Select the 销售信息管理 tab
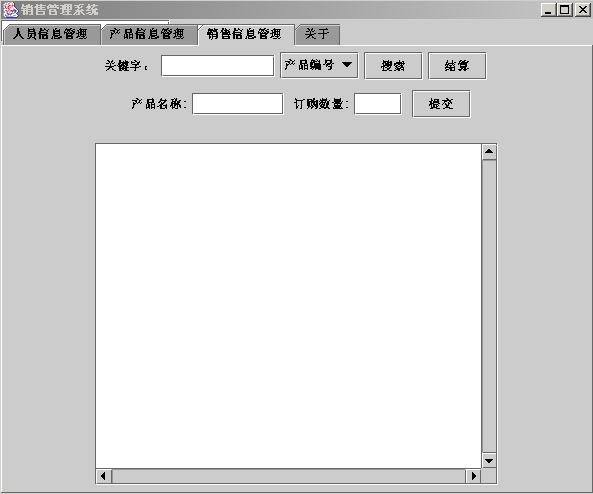 pyautogui.click(x=245, y=34)
